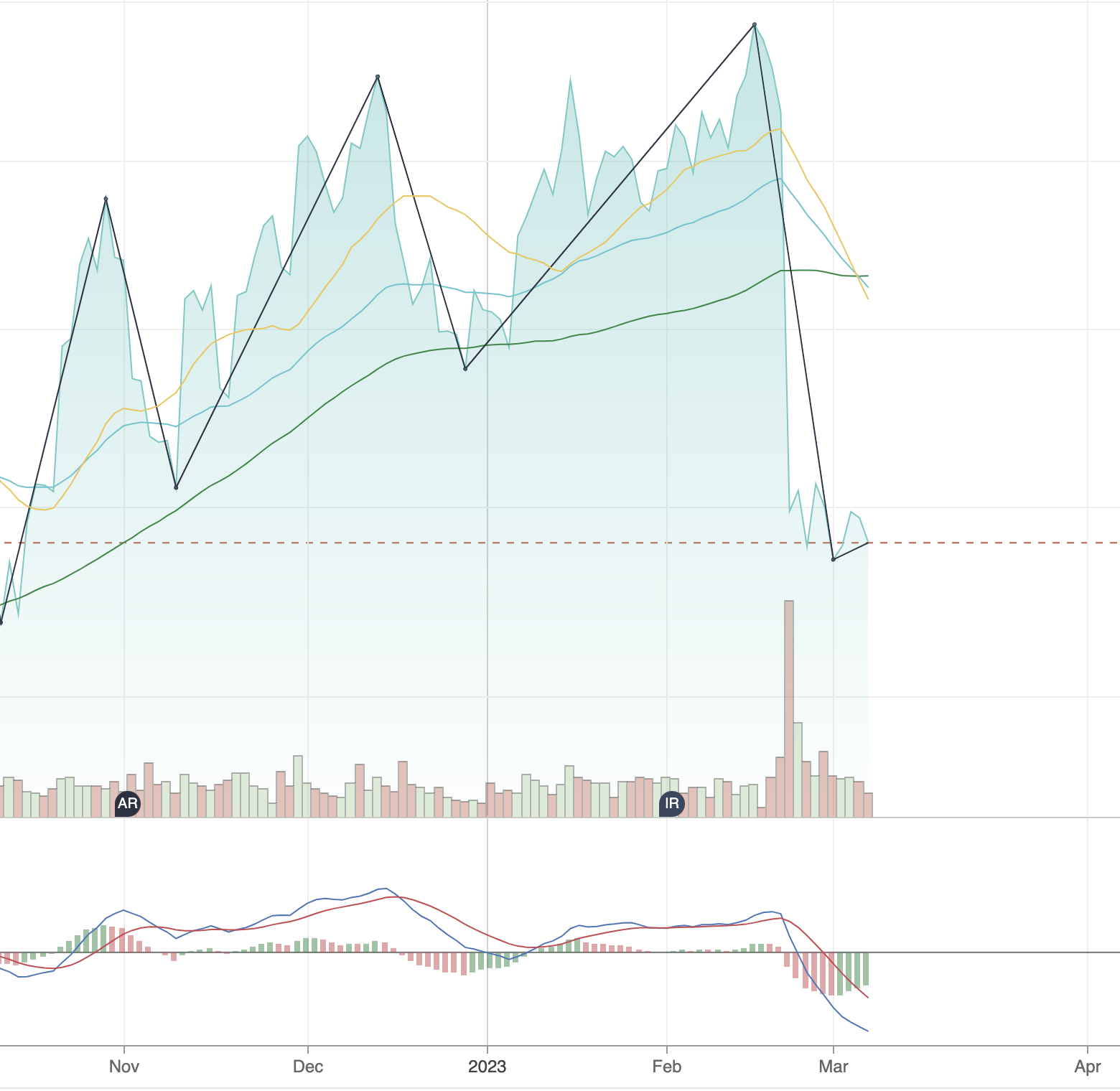Click the 2023 axis label
Viewport: 1120px width, 1091px height.
487,1067
